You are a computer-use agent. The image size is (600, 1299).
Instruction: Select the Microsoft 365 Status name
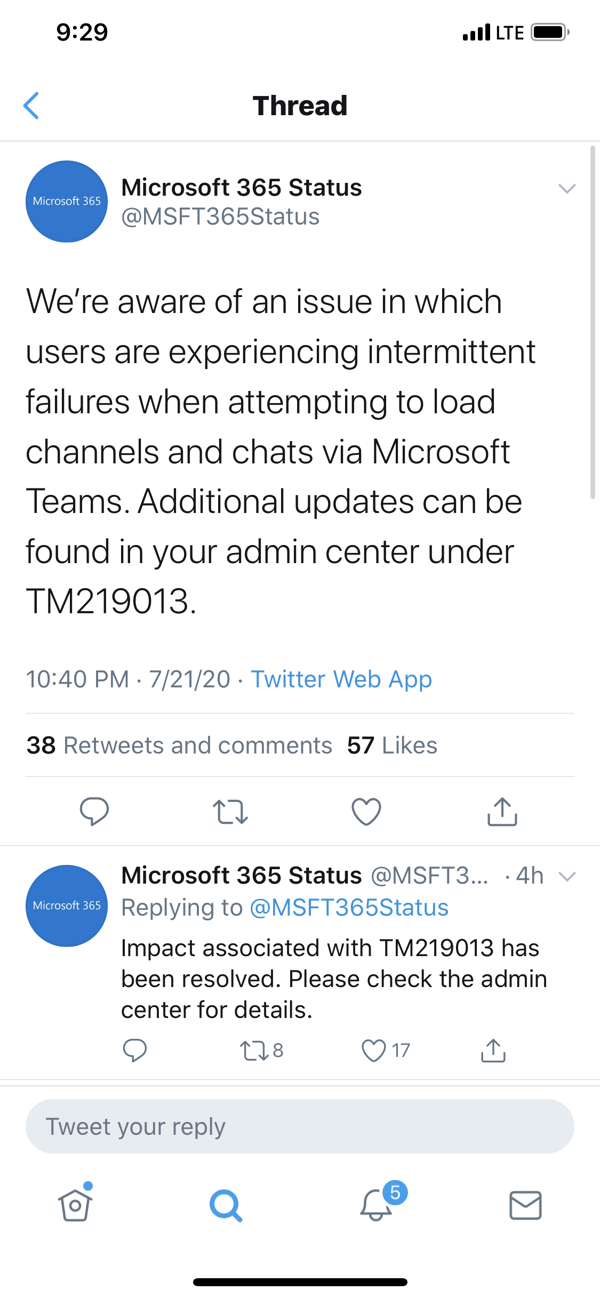(x=241, y=187)
